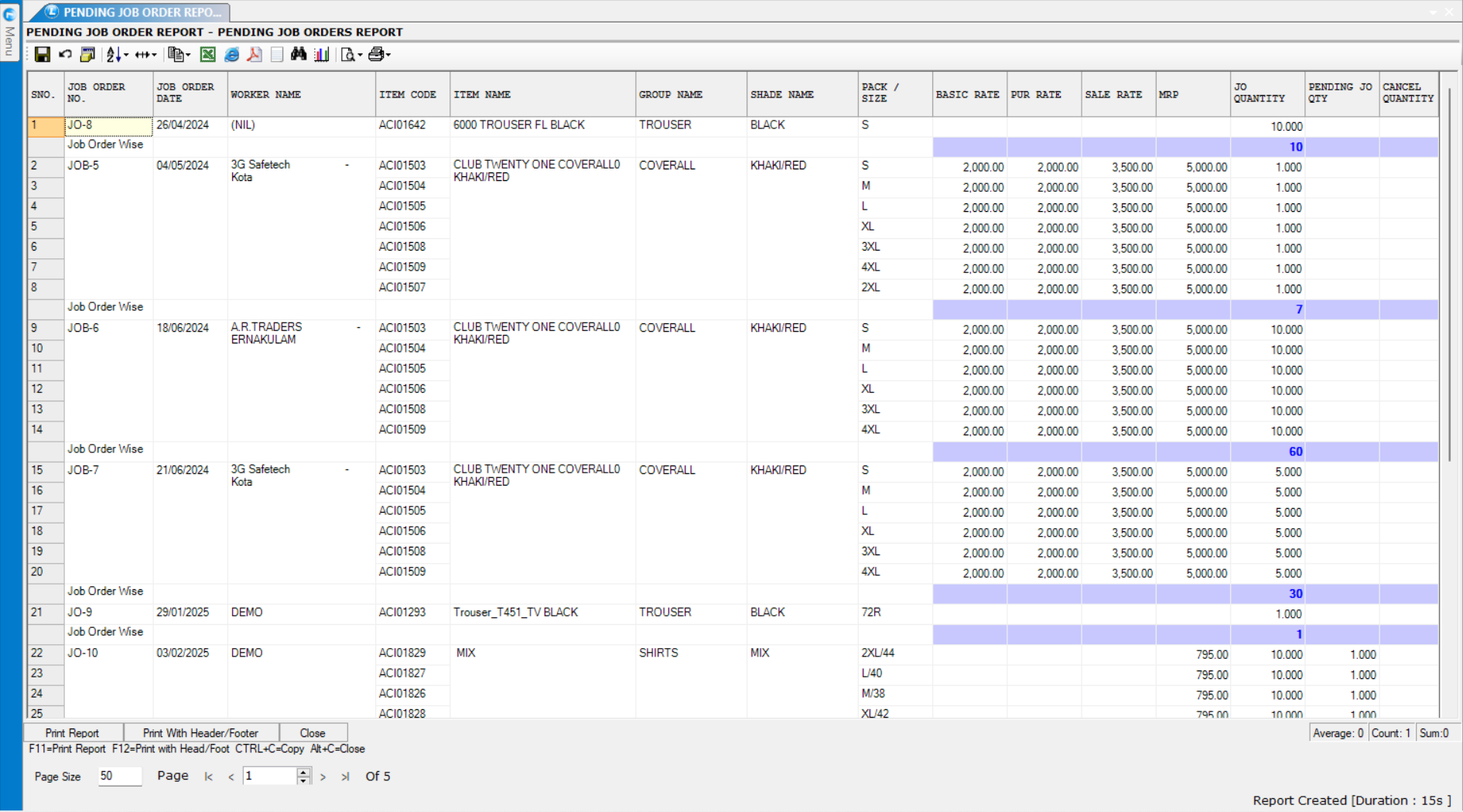The height and width of the screenshot is (812, 1463).
Task: Export report to Excel
Action: pos(207,54)
